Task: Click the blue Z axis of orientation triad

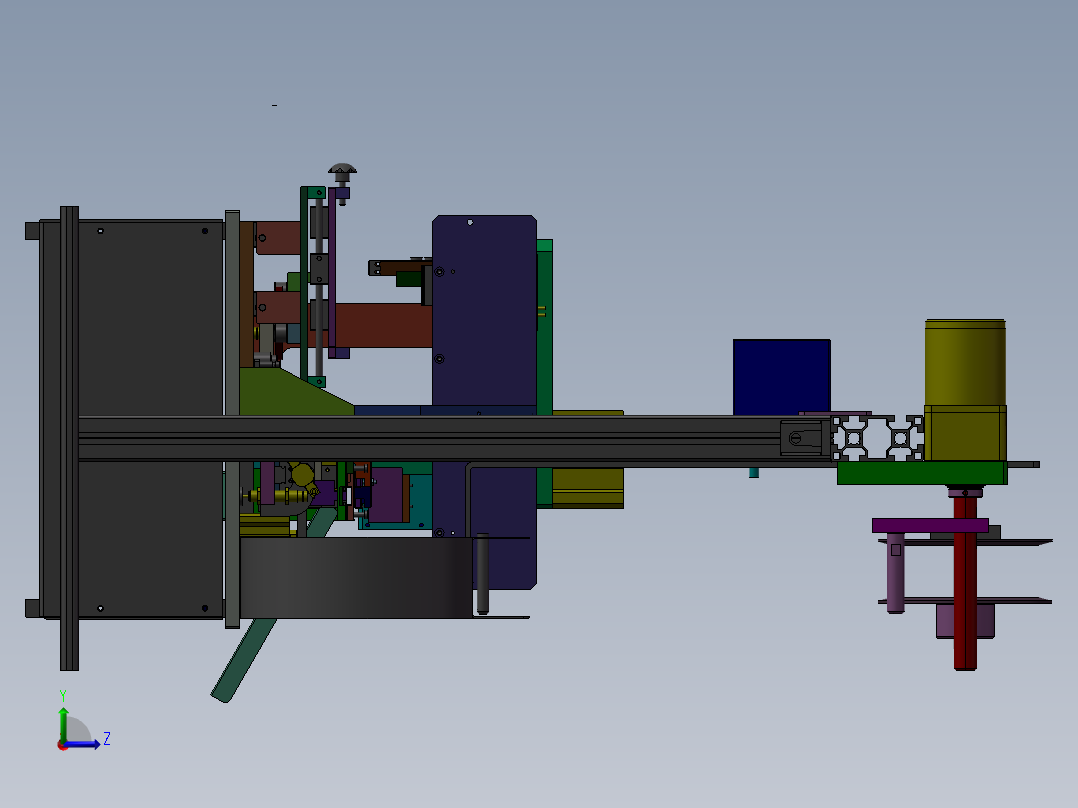Action: point(82,745)
